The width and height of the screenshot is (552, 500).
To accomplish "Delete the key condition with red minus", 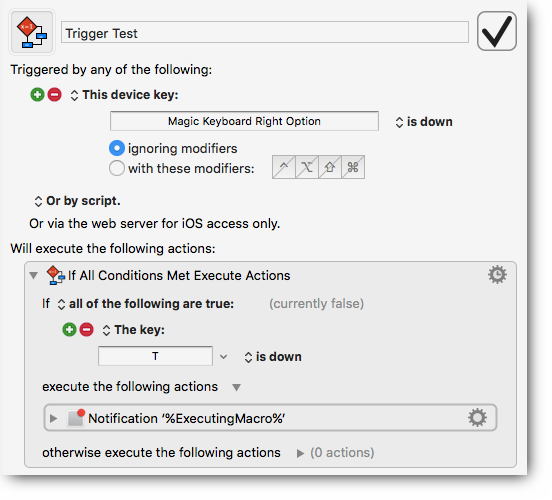I will [87, 330].
